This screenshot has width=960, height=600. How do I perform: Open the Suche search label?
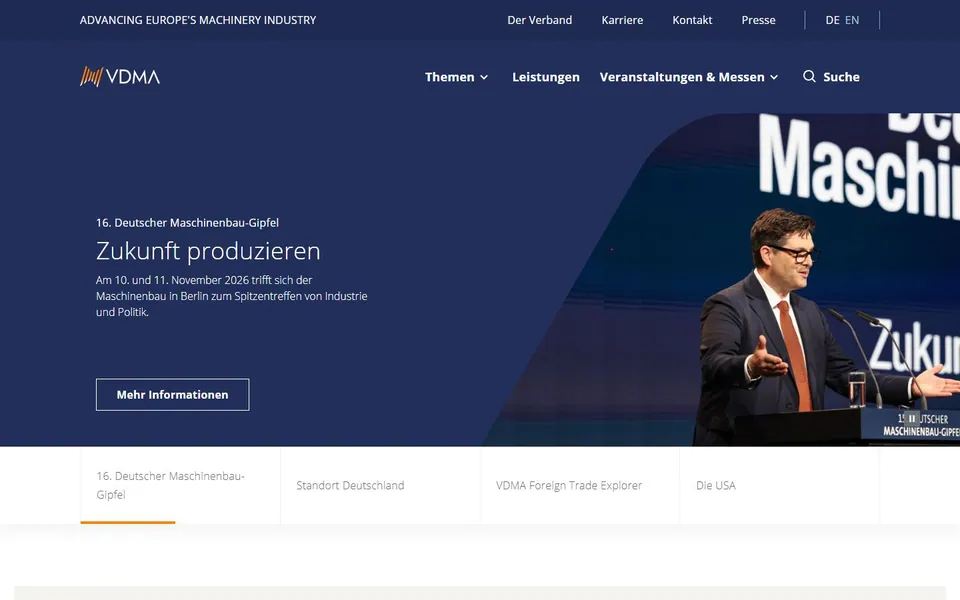click(x=841, y=77)
